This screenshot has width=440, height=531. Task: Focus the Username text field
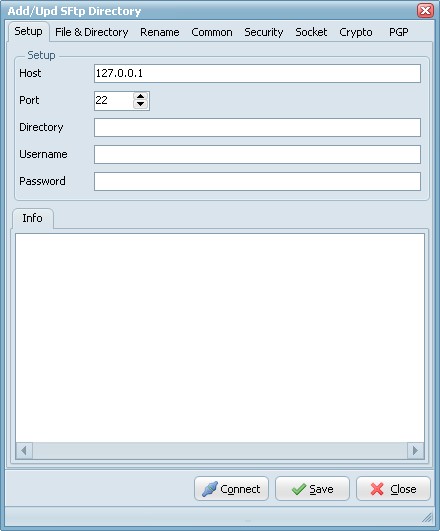tap(257, 154)
